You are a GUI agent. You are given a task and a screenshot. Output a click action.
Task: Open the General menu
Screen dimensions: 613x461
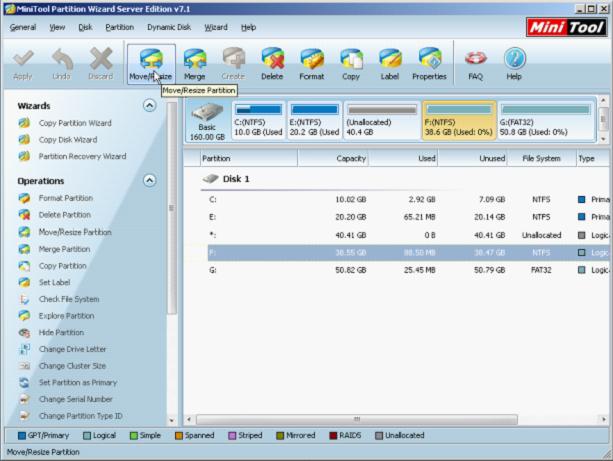[x=23, y=27]
